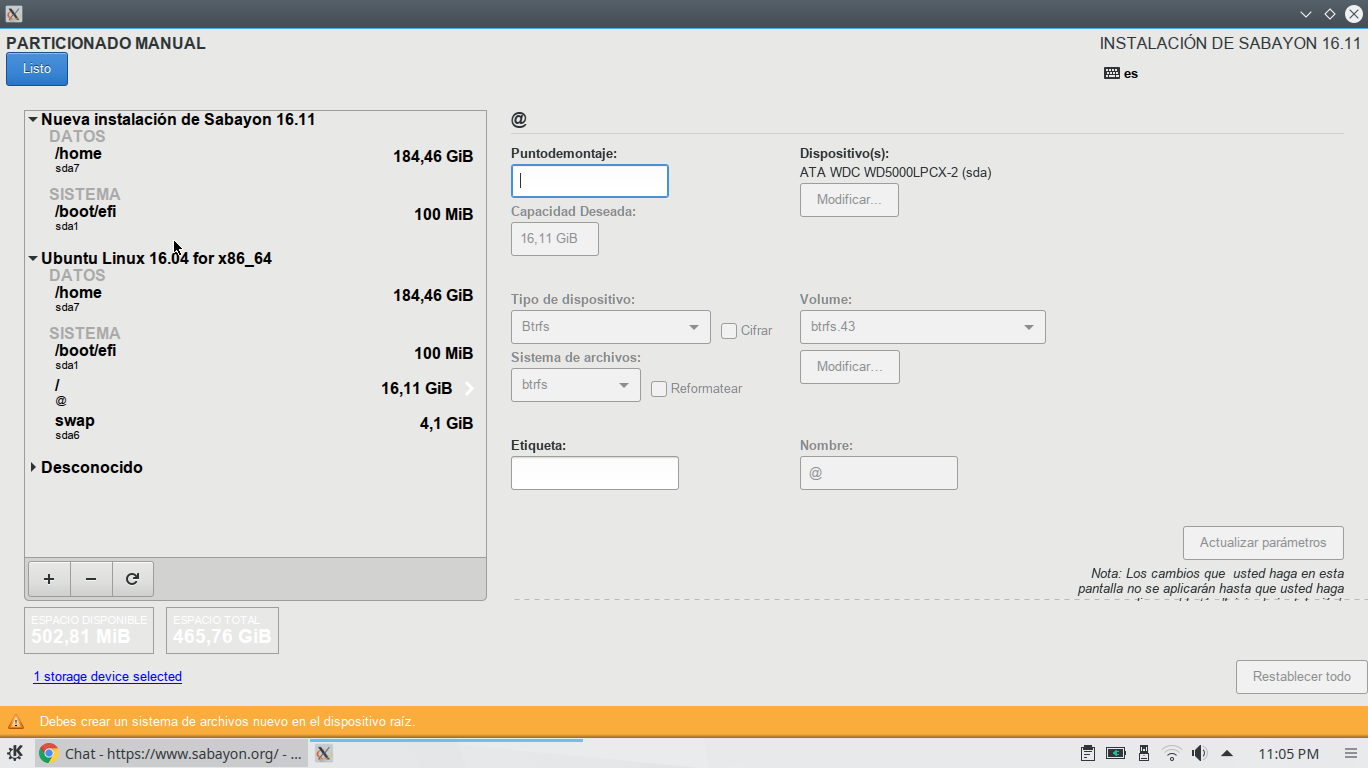
Task: Click the Listo button
Action: (x=37, y=69)
